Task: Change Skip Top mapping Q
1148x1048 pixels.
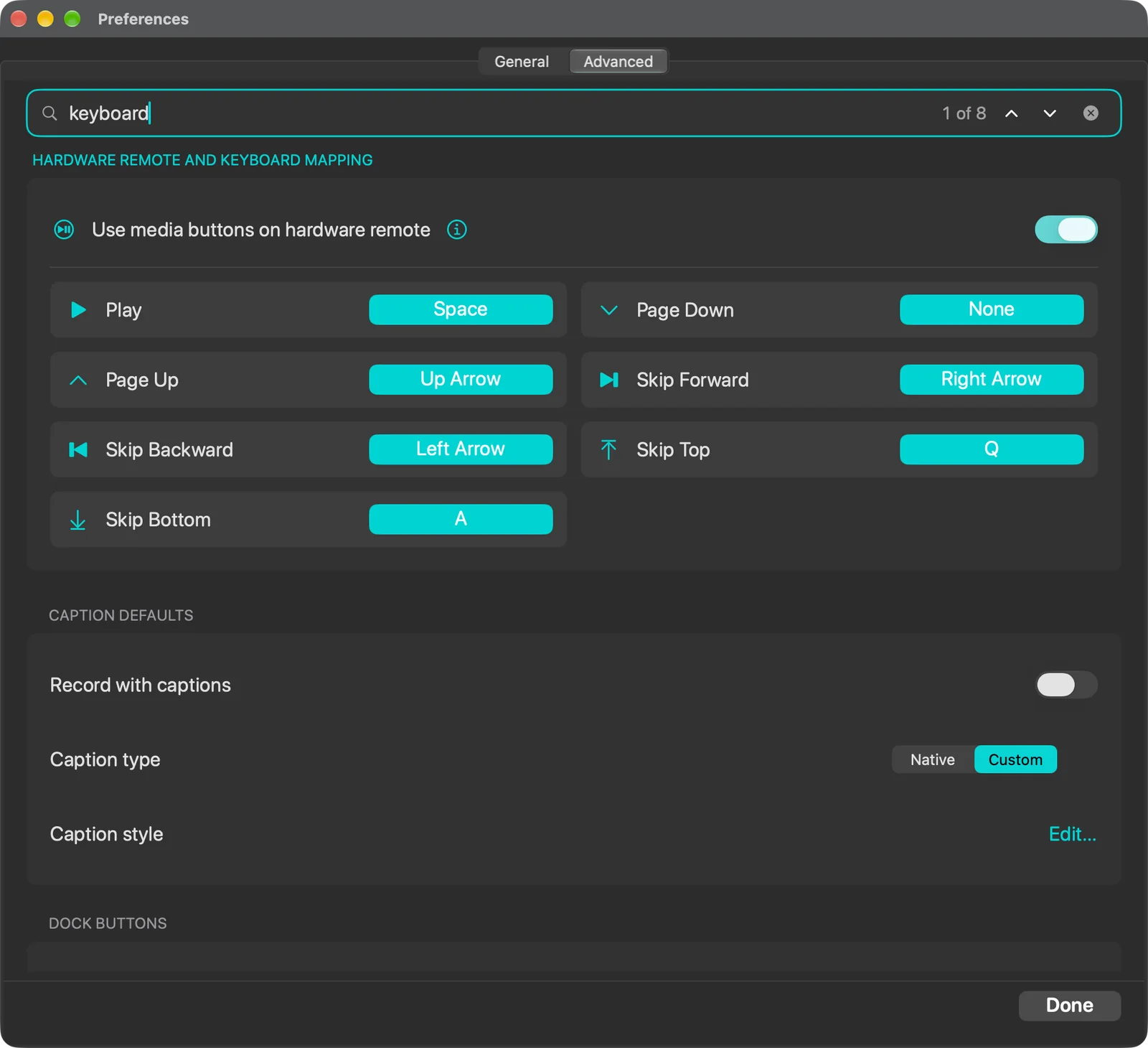Action: pyautogui.click(x=992, y=449)
